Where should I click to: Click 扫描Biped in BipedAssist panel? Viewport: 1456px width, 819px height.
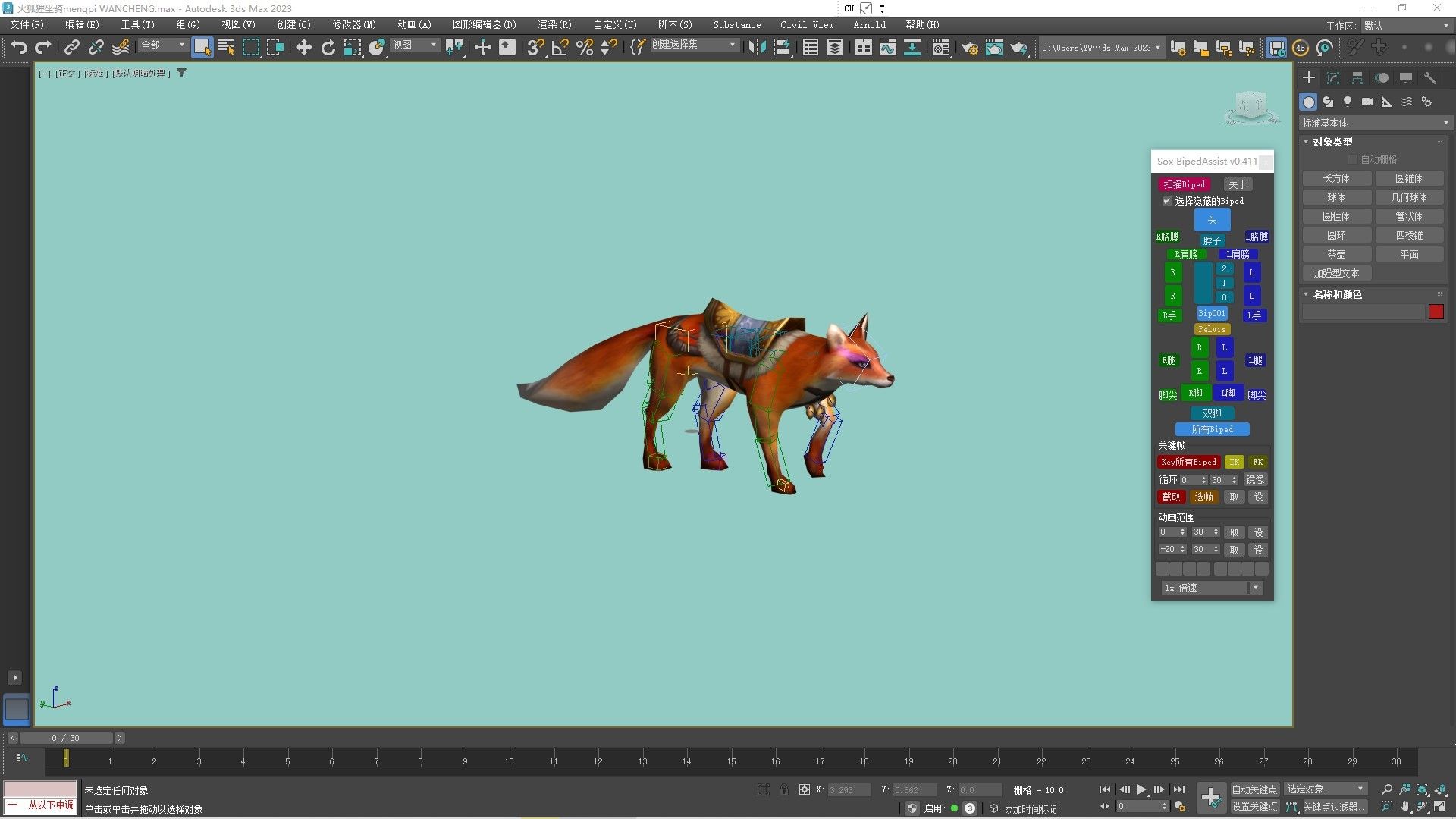coord(1184,184)
